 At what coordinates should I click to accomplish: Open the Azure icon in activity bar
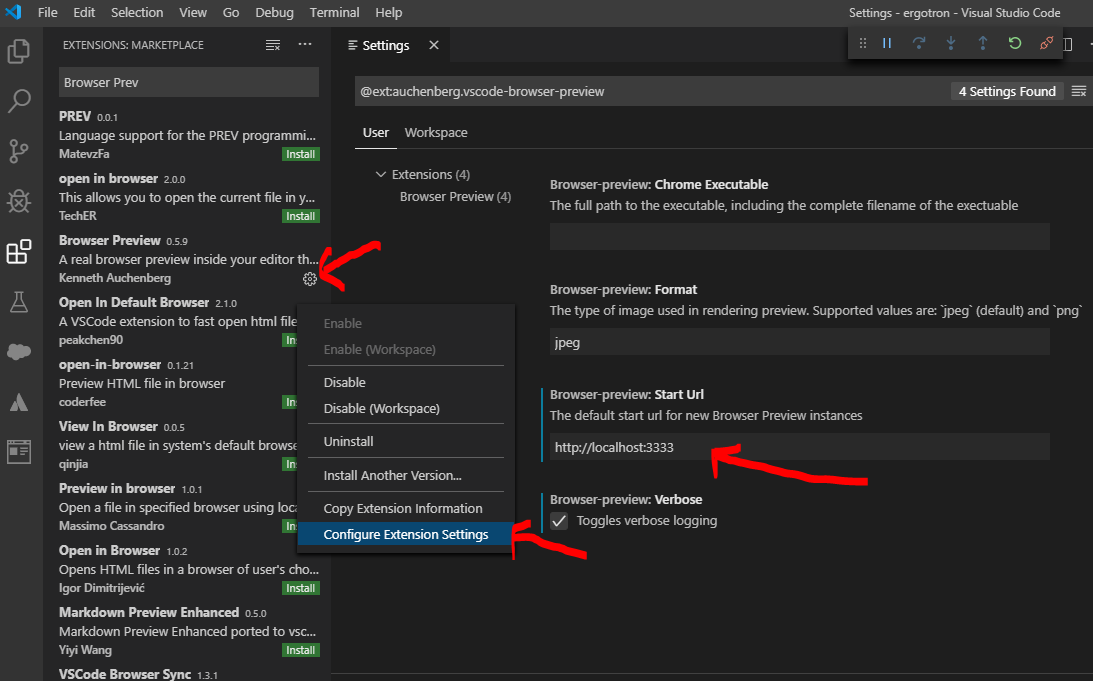click(19, 402)
